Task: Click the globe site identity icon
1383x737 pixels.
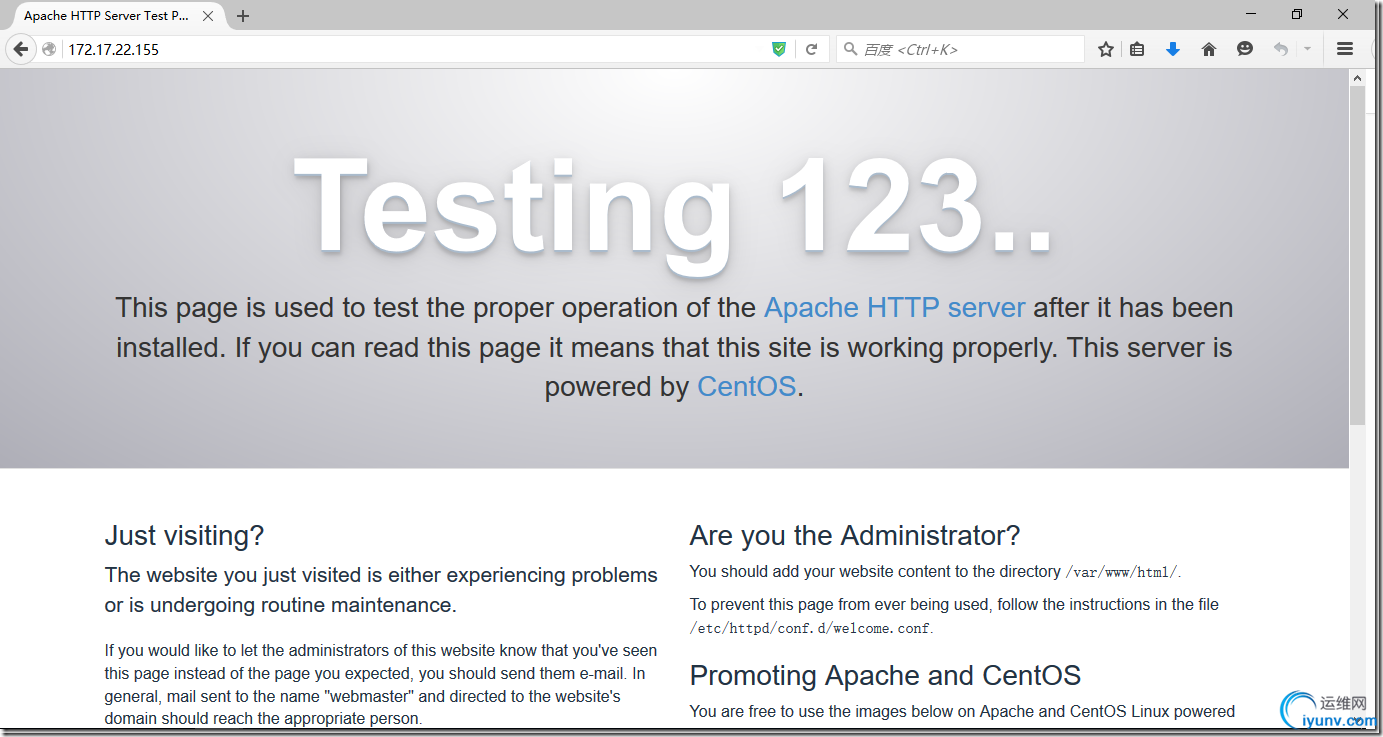Action: [49, 49]
